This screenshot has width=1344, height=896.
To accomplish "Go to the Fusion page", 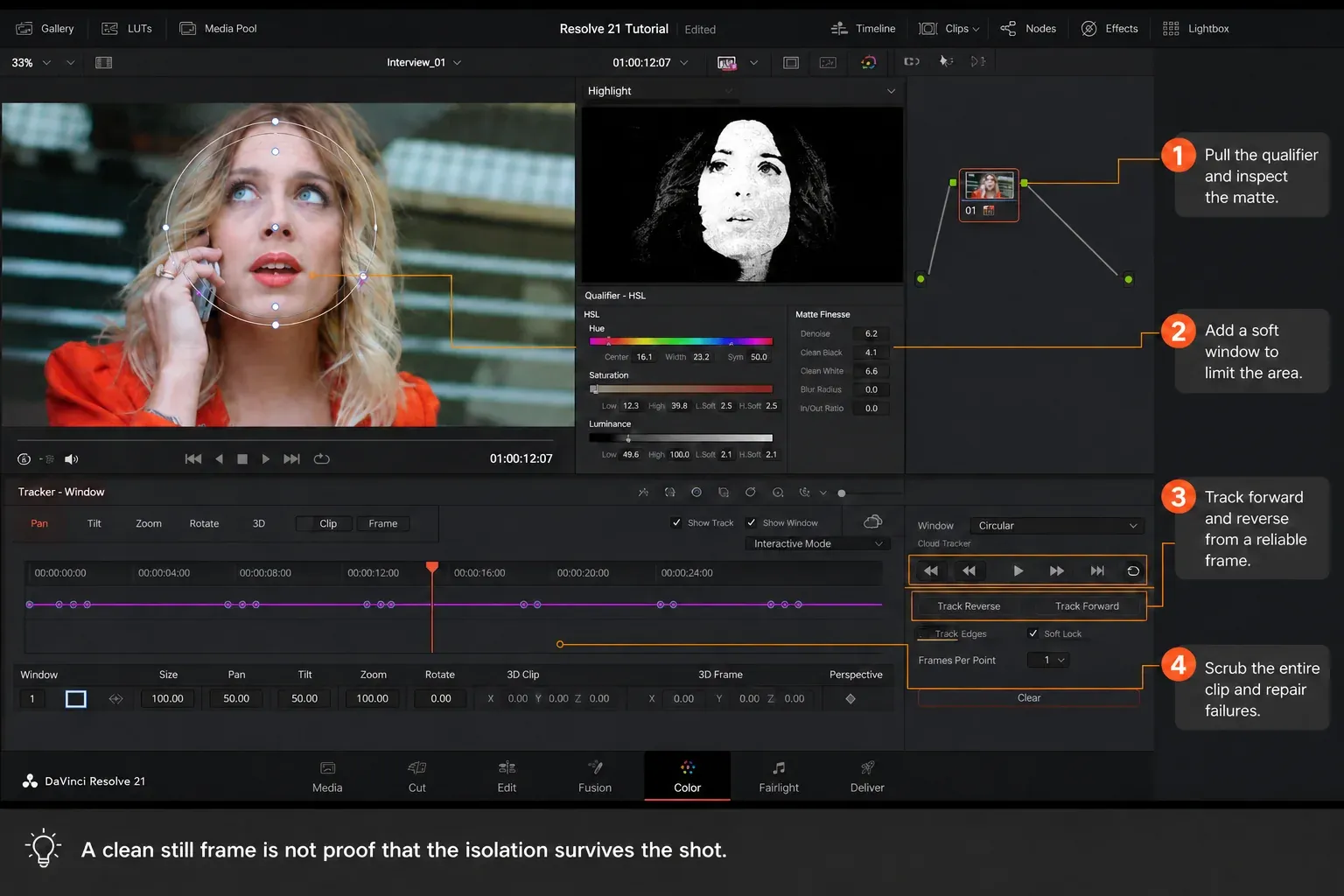I will click(595, 776).
